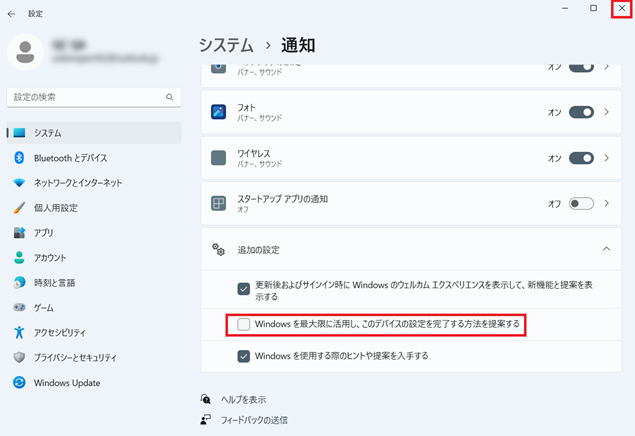Click the フィードバックの送信 link
Image resolution: width=635 pixels, height=436 pixels.
click(254, 420)
